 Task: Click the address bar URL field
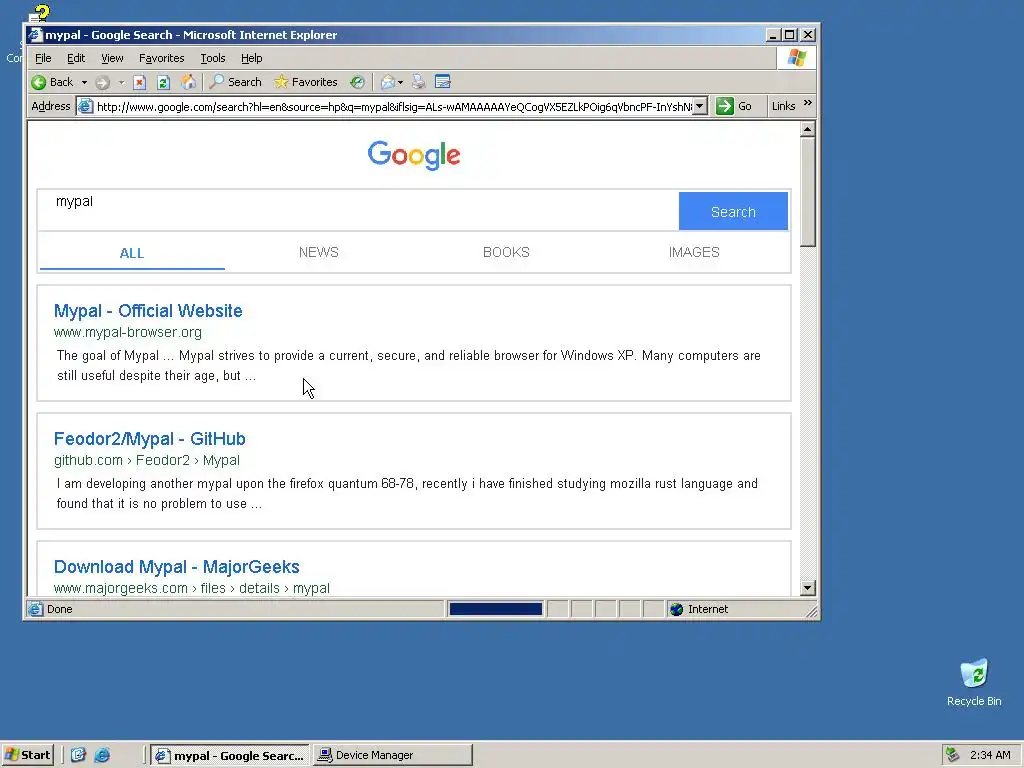pyautogui.click(x=394, y=106)
